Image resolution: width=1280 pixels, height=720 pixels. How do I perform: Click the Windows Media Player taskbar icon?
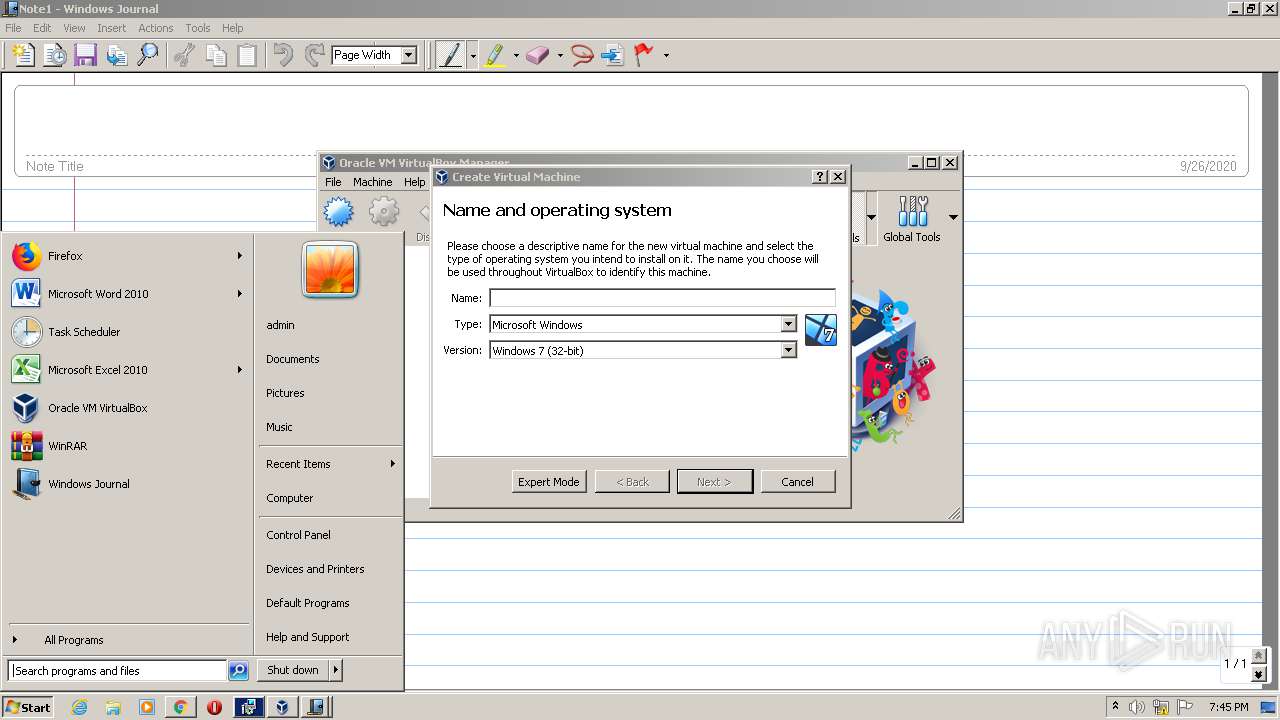coord(147,707)
